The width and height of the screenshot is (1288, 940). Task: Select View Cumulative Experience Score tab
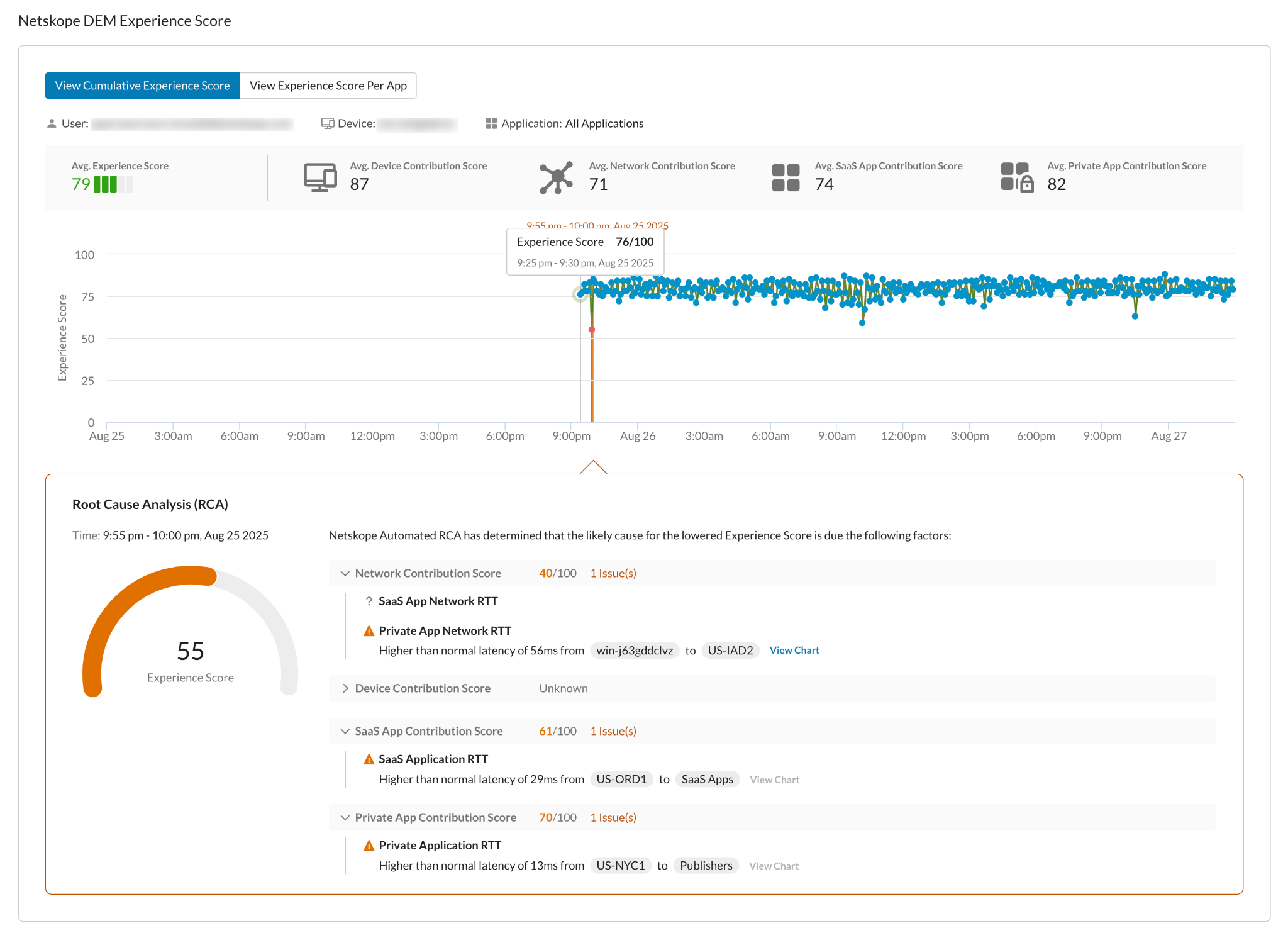pyautogui.click(x=142, y=86)
